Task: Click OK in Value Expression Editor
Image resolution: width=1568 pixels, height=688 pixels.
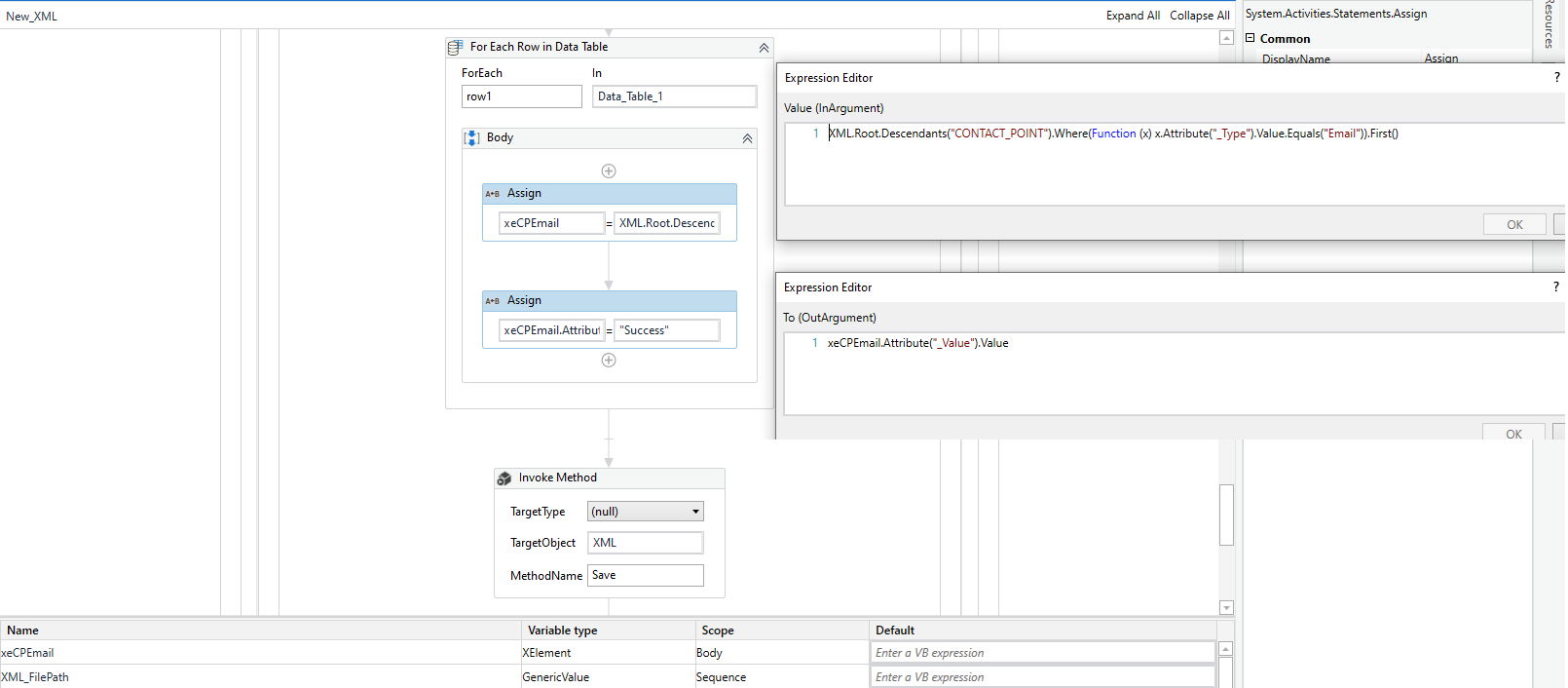Action: (x=1514, y=225)
